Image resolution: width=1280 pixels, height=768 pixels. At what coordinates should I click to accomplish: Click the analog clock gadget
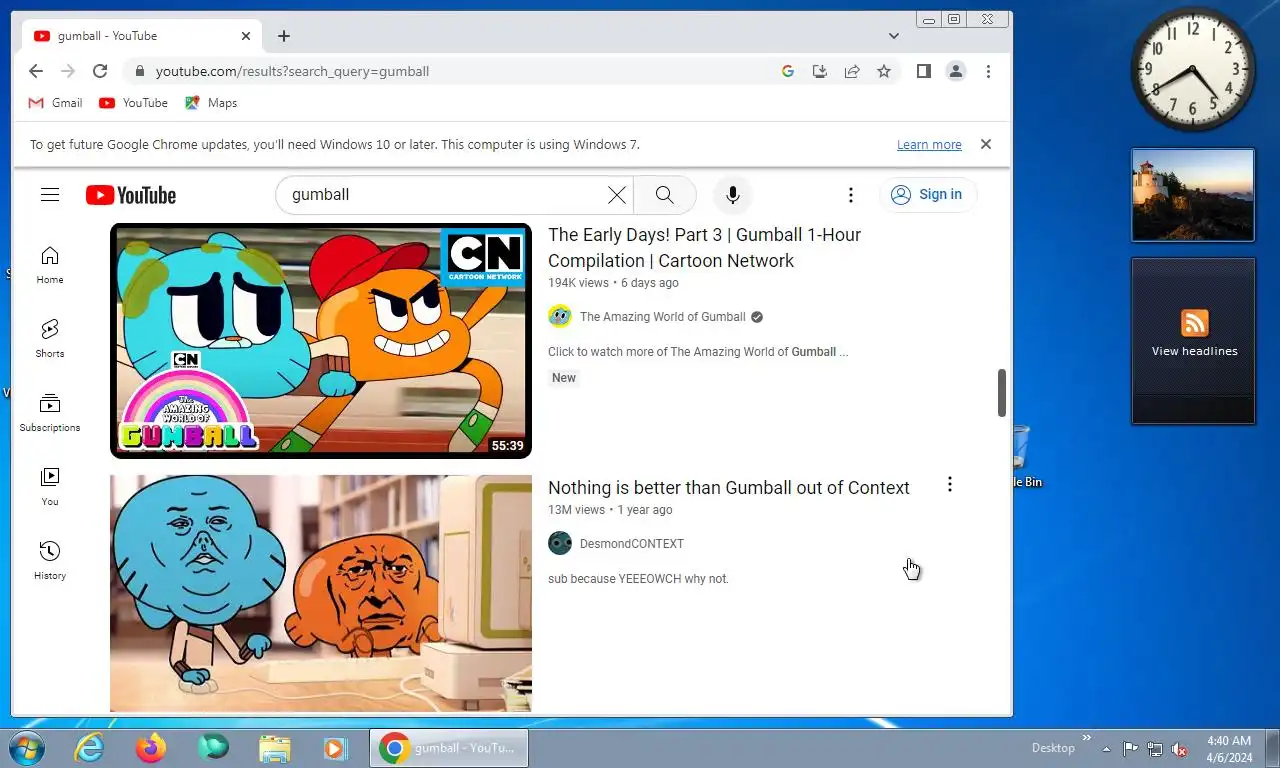[x=1193, y=70]
